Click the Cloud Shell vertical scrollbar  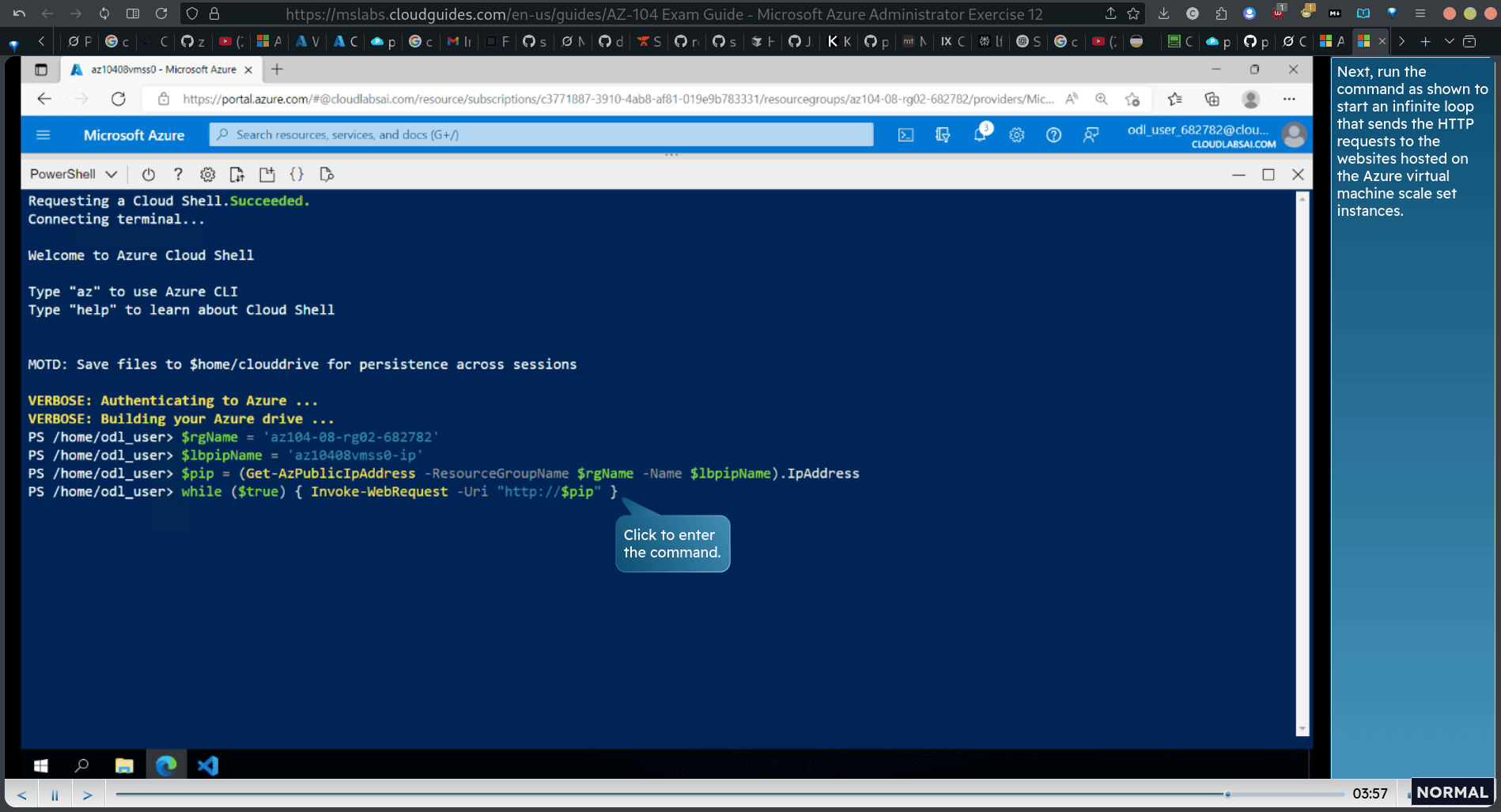click(1302, 463)
